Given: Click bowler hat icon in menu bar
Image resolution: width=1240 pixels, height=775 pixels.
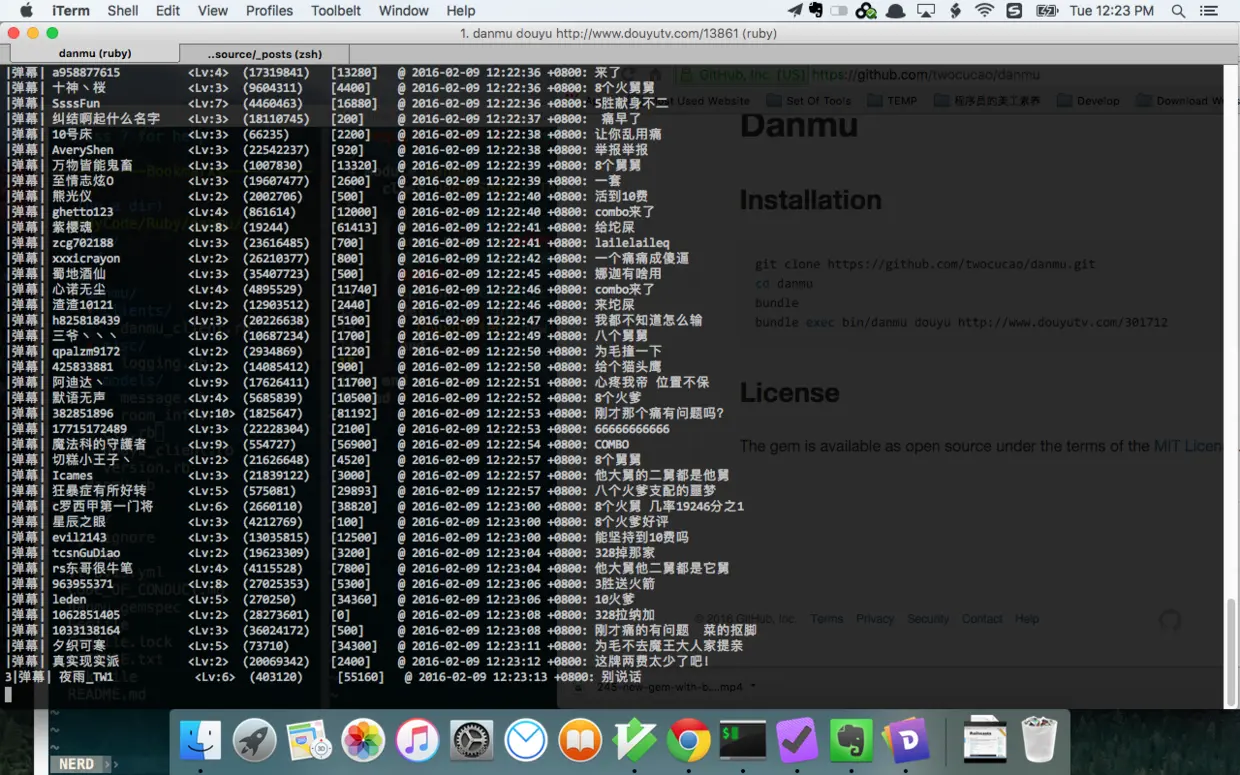Looking at the screenshot, I should pos(896,11).
